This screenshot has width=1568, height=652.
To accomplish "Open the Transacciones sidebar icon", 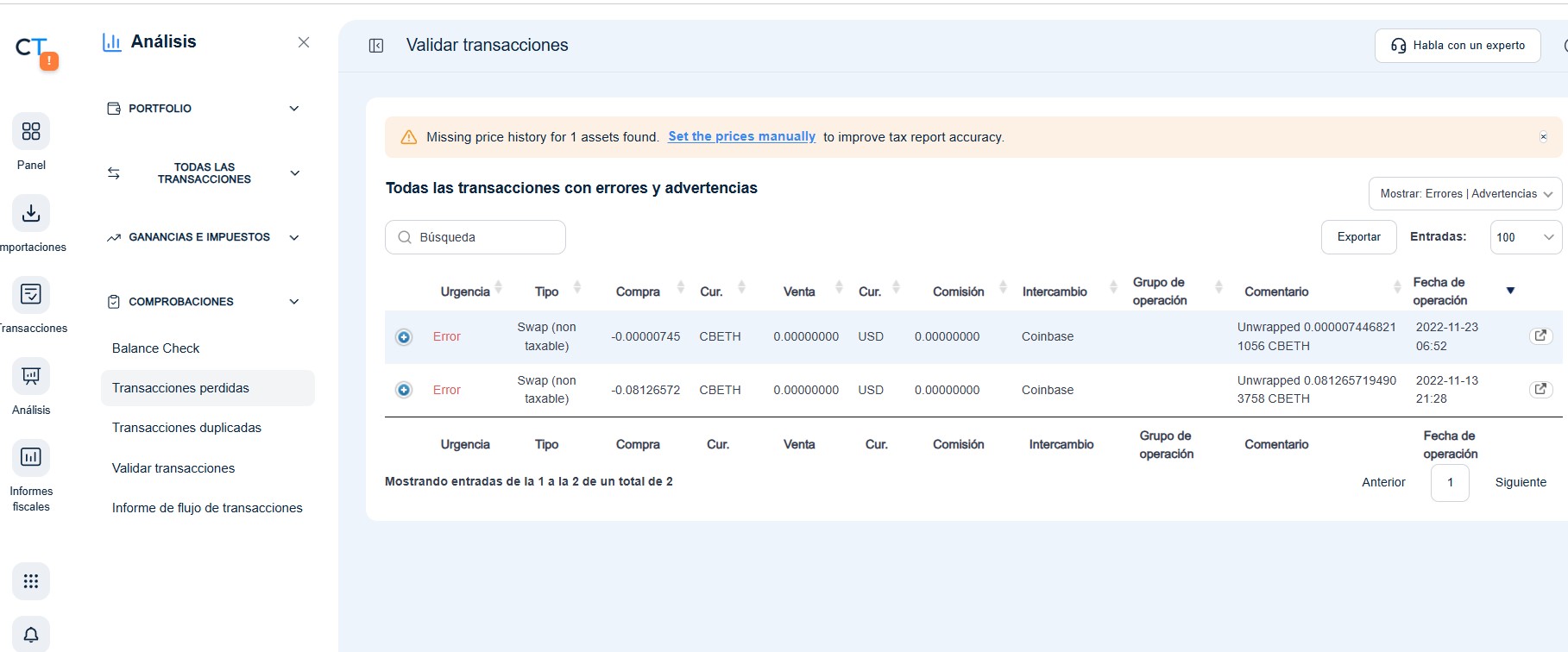I will point(31,294).
